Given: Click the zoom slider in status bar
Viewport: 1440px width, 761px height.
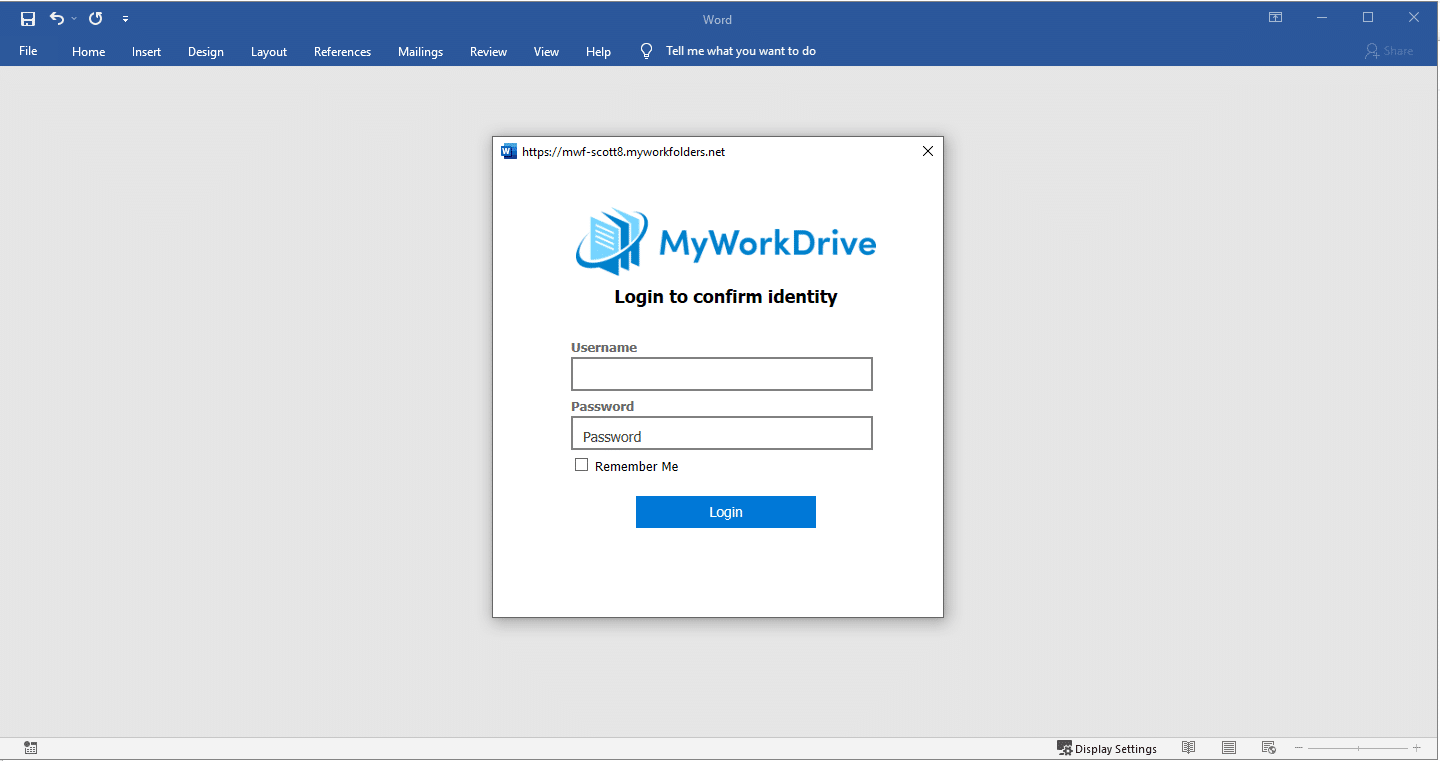Looking at the screenshot, I should click(1357, 748).
